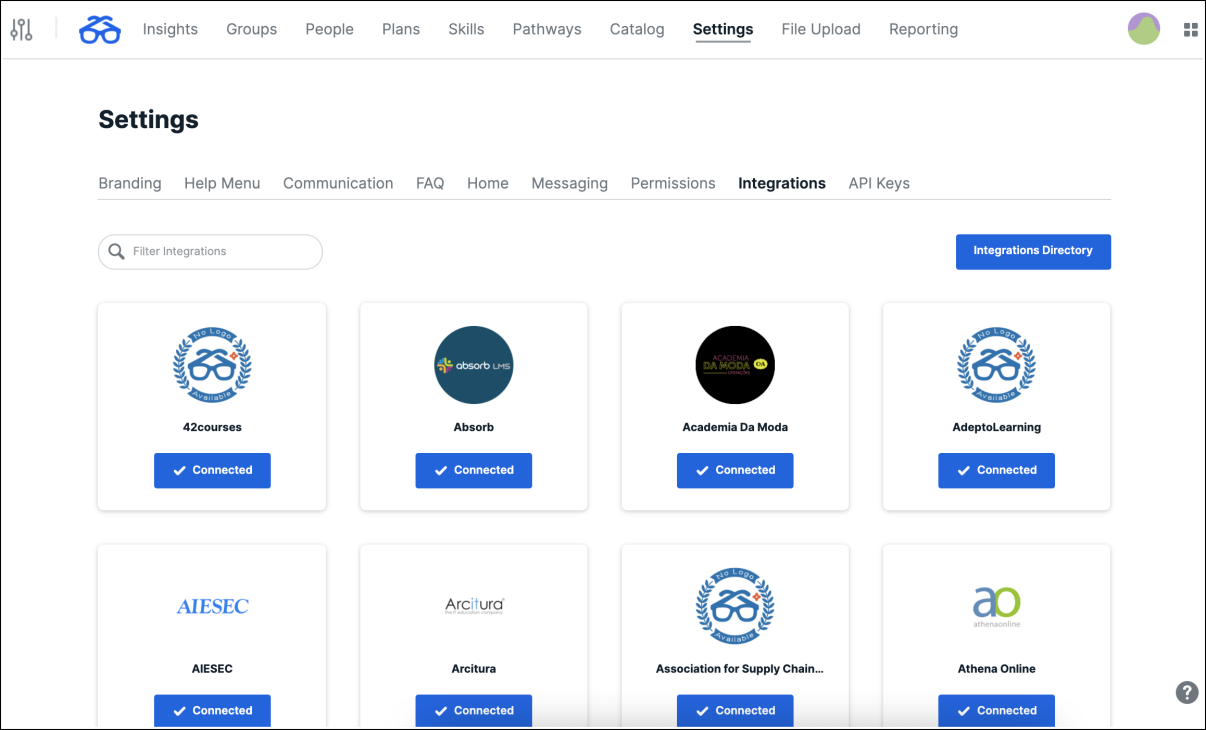The image size is (1206, 730).
Task: Click Connected on Association for Supply Chain
Action: pyautogui.click(x=735, y=710)
